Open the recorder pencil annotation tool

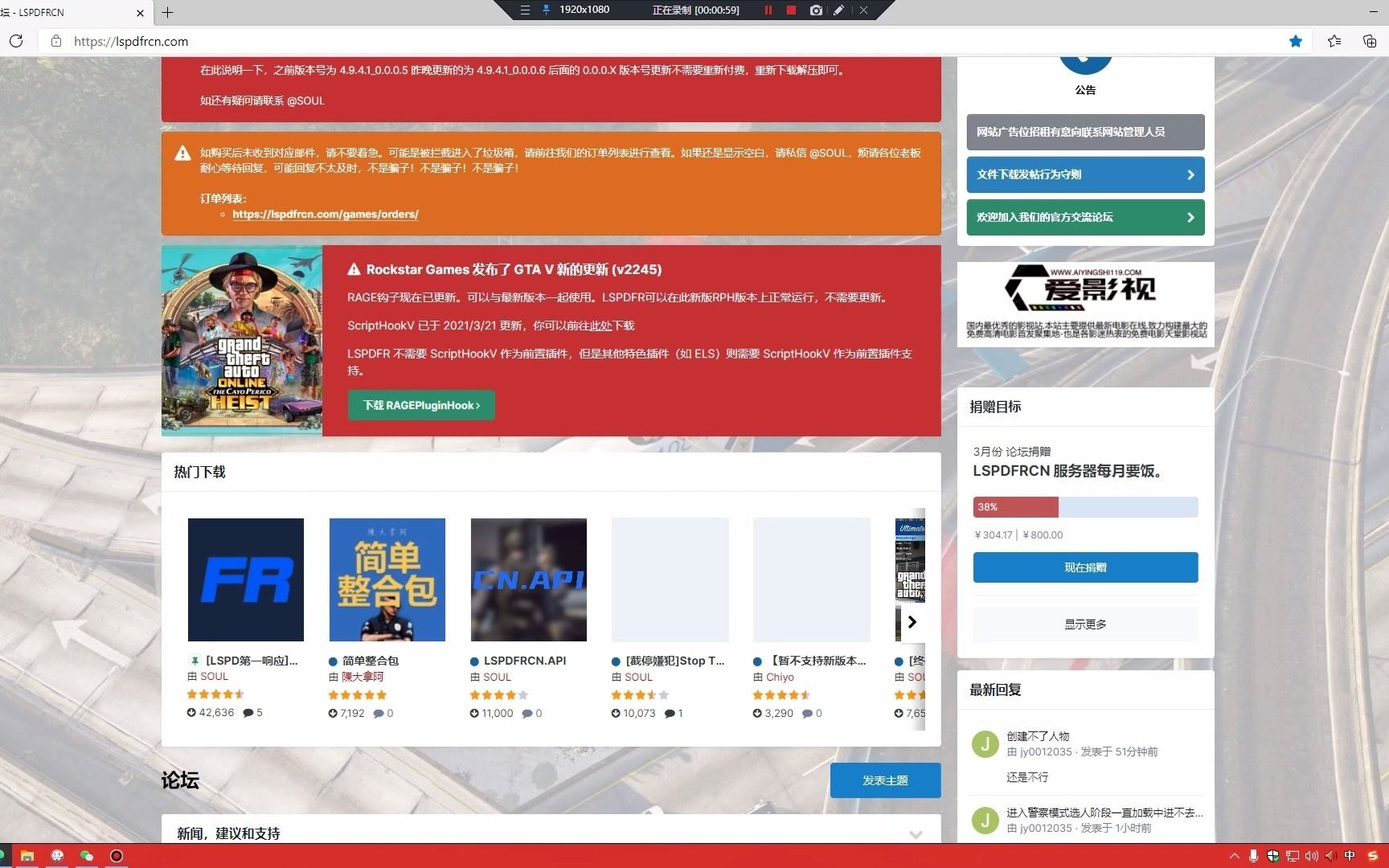[x=839, y=10]
